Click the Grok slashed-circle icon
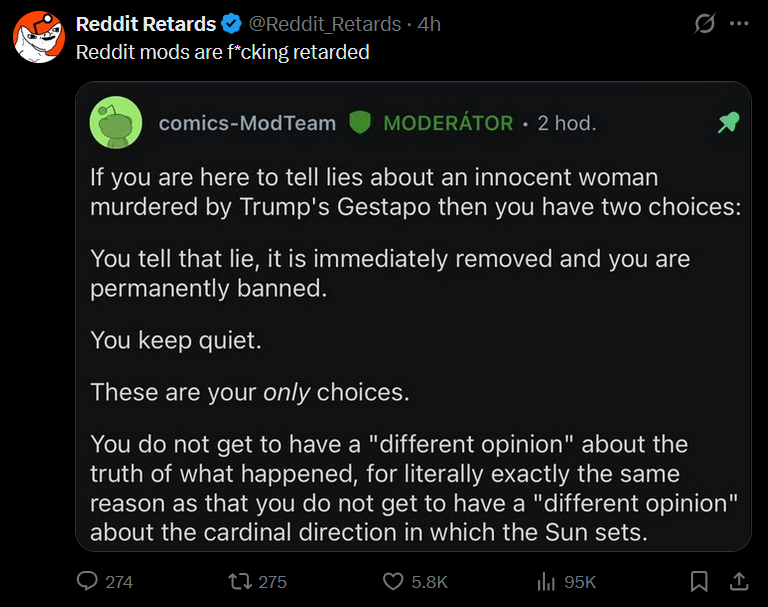Viewport: 768px width, 607px height. click(705, 24)
